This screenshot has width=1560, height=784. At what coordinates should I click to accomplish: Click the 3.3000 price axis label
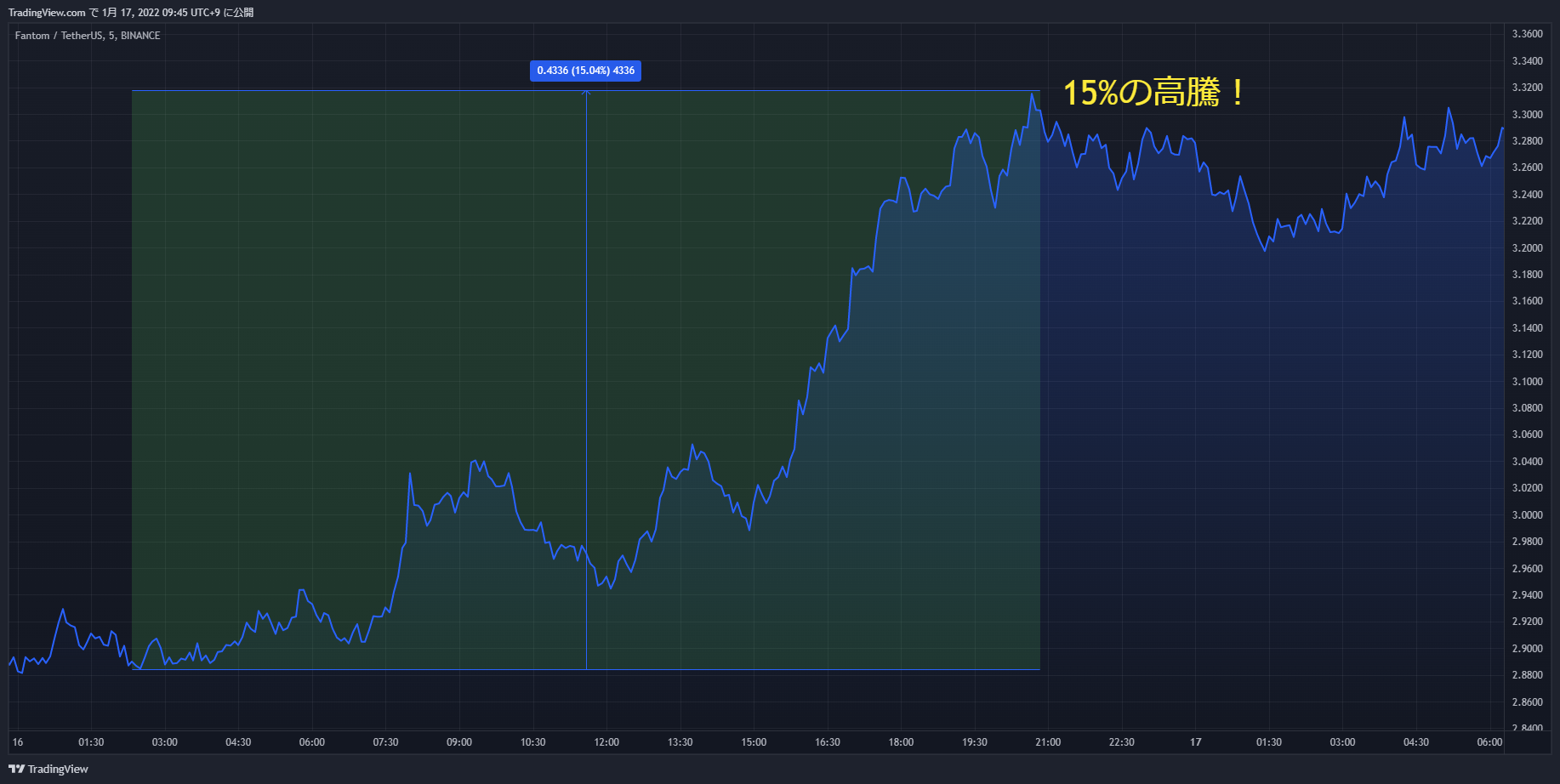point(1527,115)
